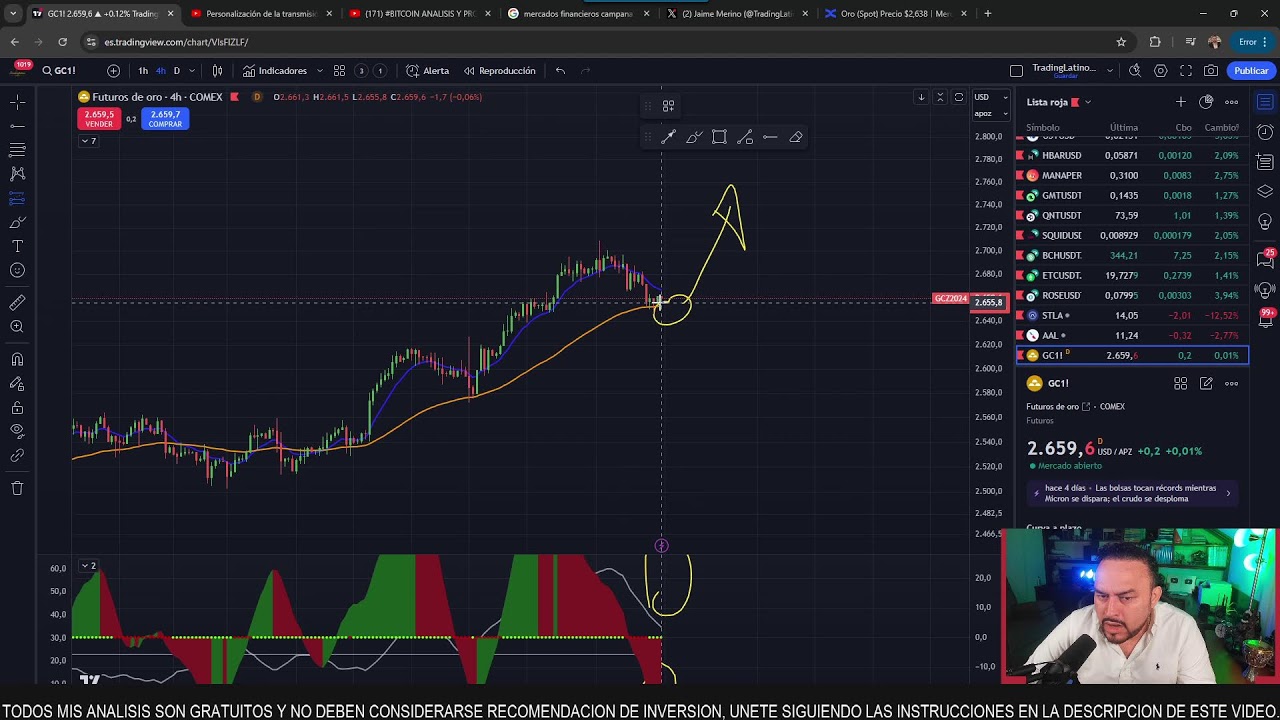The image size is (1280, 720).
Task: Add a symbol to the watchlist
Action: pos(1181,102)
